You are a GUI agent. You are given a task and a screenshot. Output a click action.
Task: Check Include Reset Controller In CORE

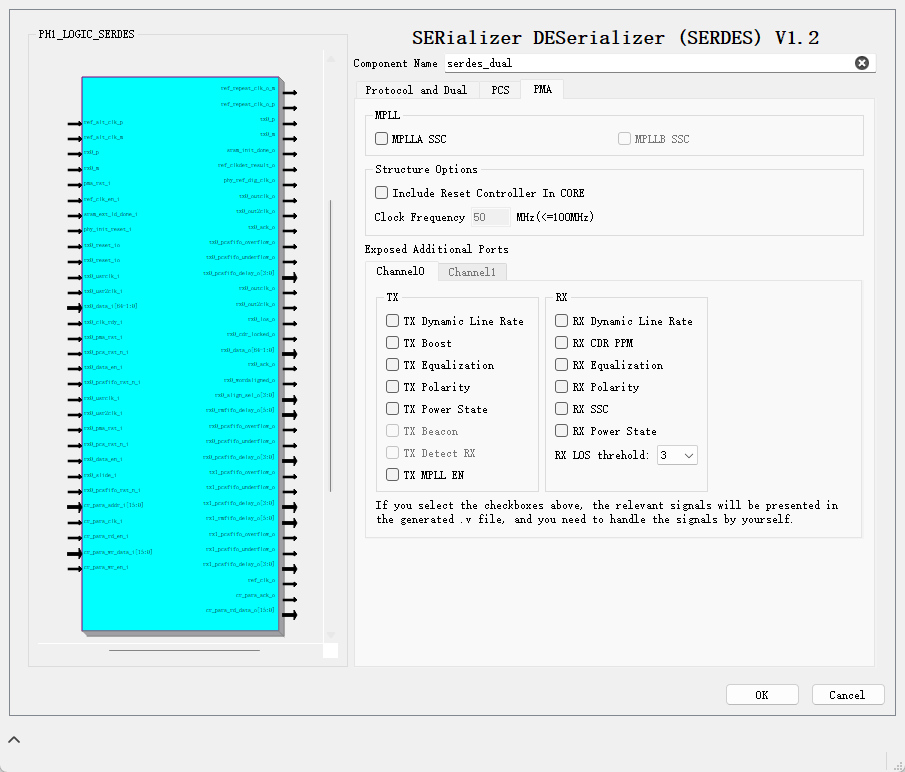[382, 192]
